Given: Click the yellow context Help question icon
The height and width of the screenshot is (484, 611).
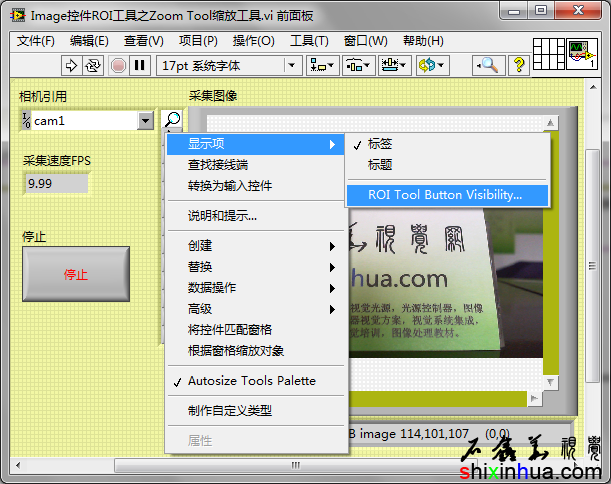Looking at the screenshot, I should click(519, 65).
